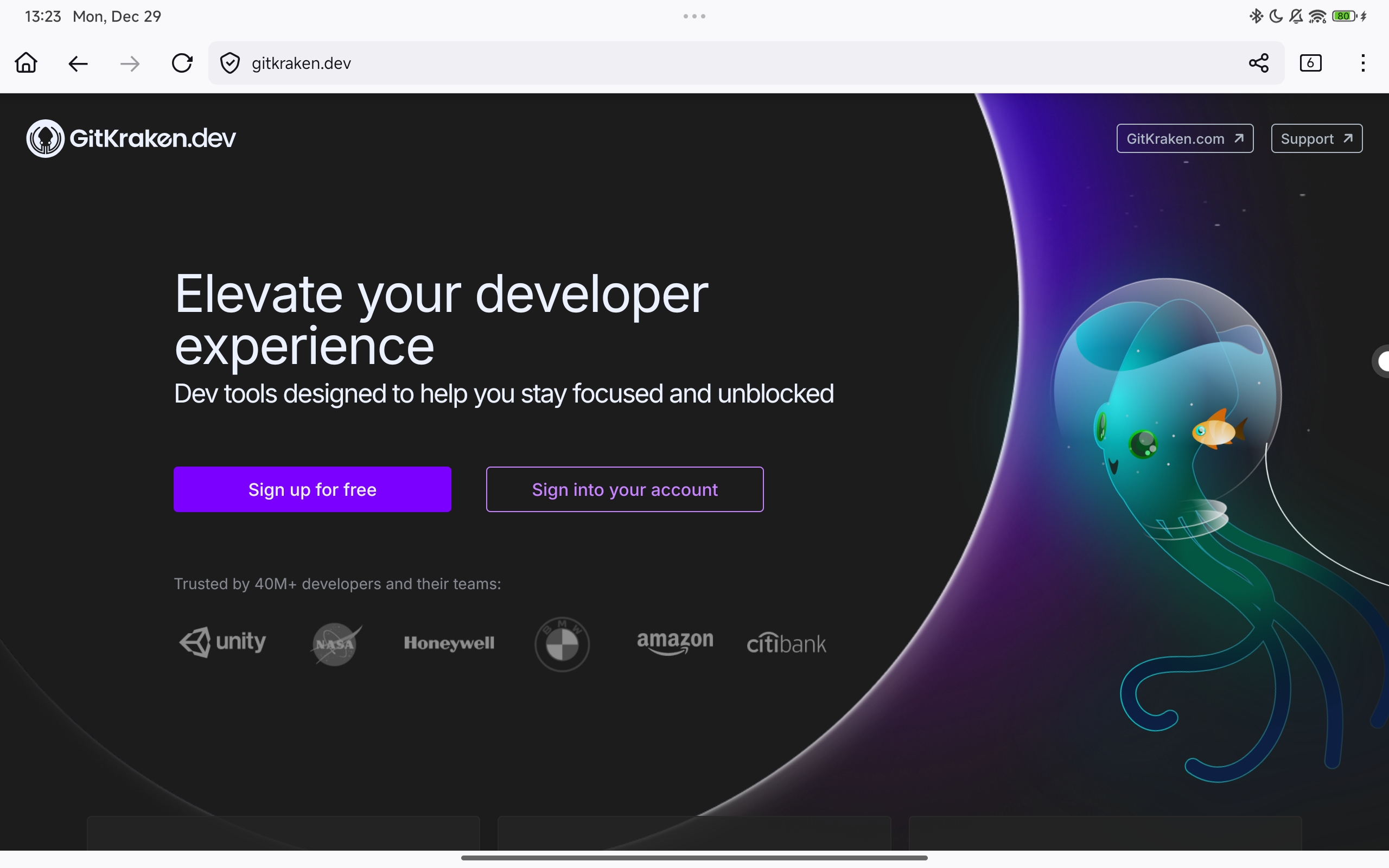The height and width of the screenshot is (868, 1389).
Task: Select Sign into your account
Action: point(625,489)
